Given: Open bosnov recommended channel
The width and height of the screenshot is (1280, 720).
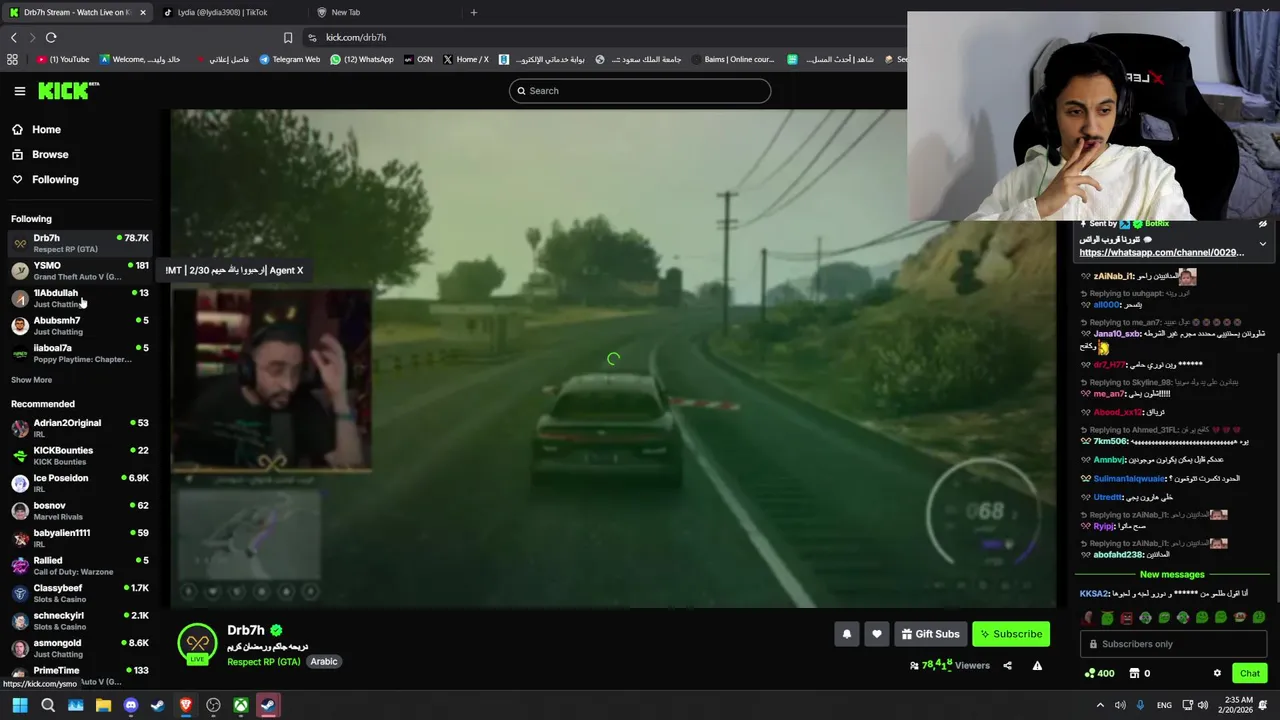Looking at the screenshot, I should pyautogui.click(x=80, y=511).
